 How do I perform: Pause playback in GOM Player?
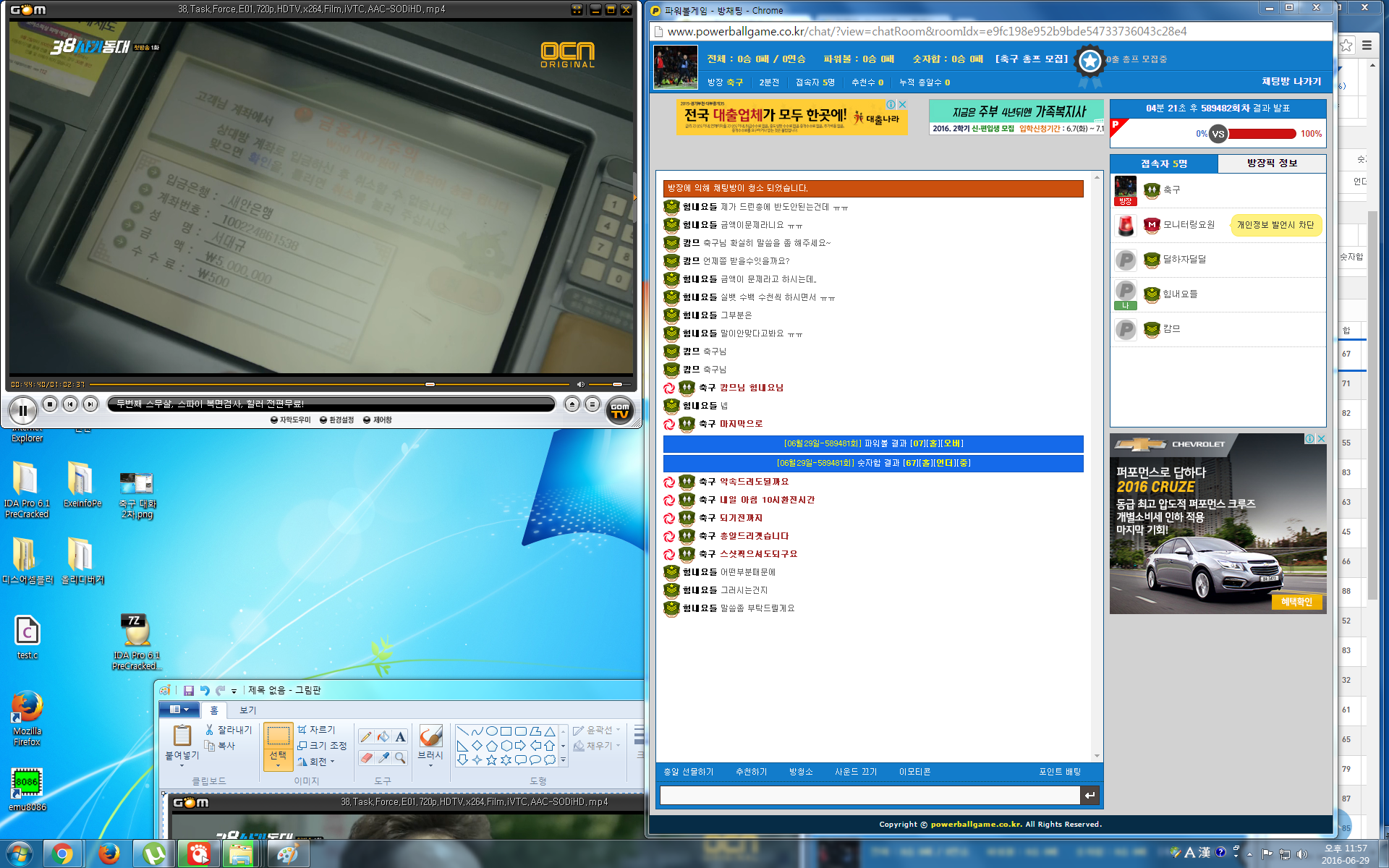click(23, 411)
